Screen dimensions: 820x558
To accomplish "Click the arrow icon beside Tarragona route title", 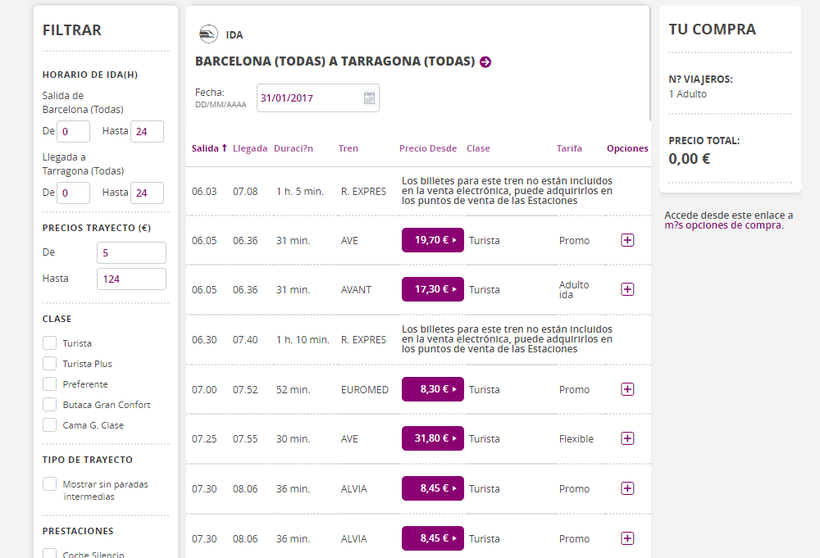I will [485, 62].
